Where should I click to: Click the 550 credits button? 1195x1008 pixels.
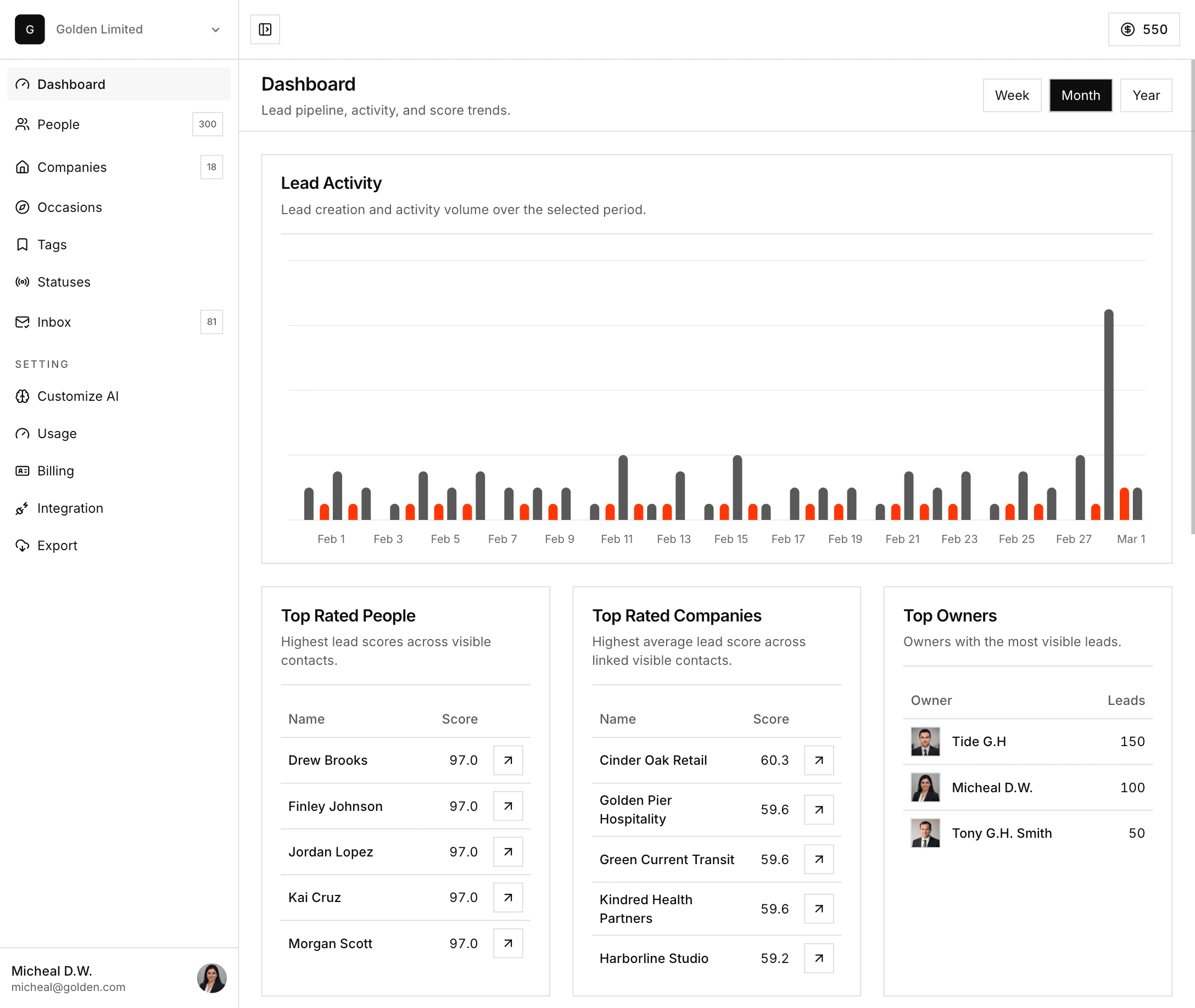1143,29
